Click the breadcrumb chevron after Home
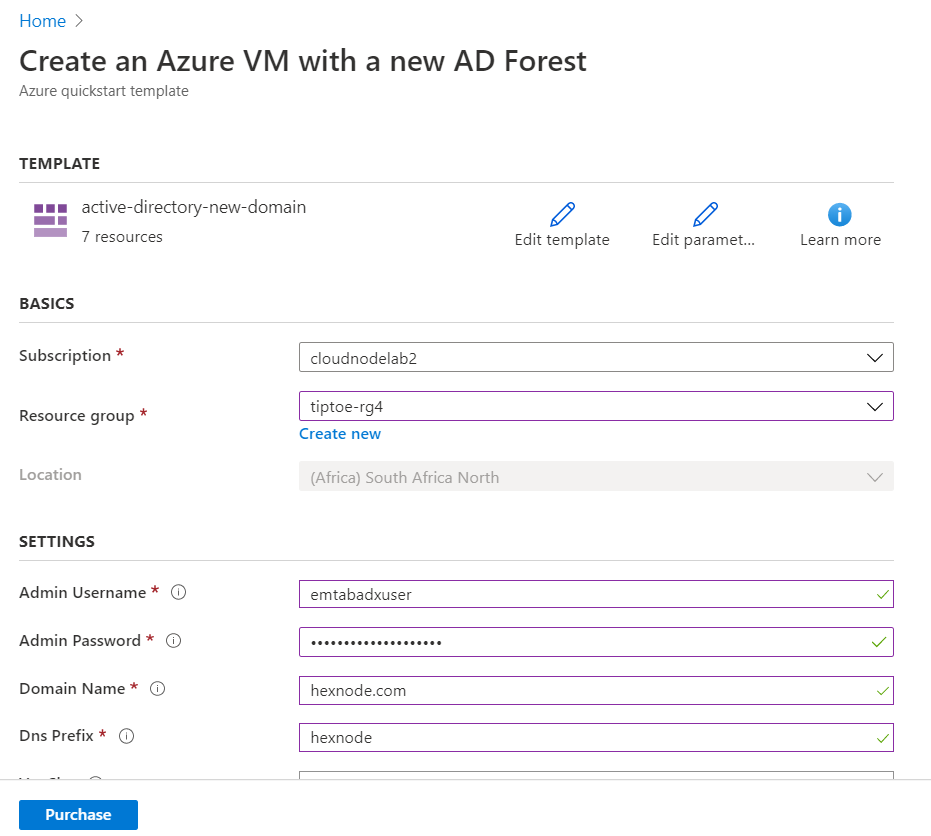This screenshot has width=931, height=836. click(x=79, y=21)
